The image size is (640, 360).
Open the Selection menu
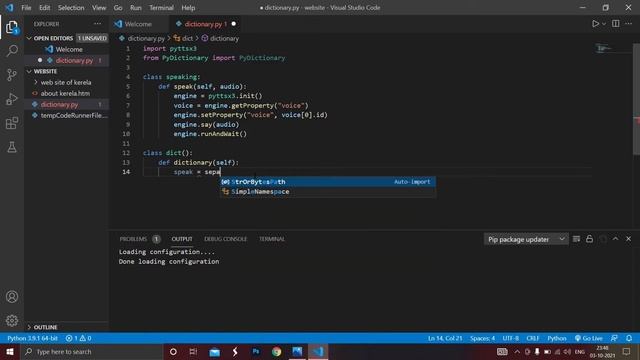tap(71, 7)
